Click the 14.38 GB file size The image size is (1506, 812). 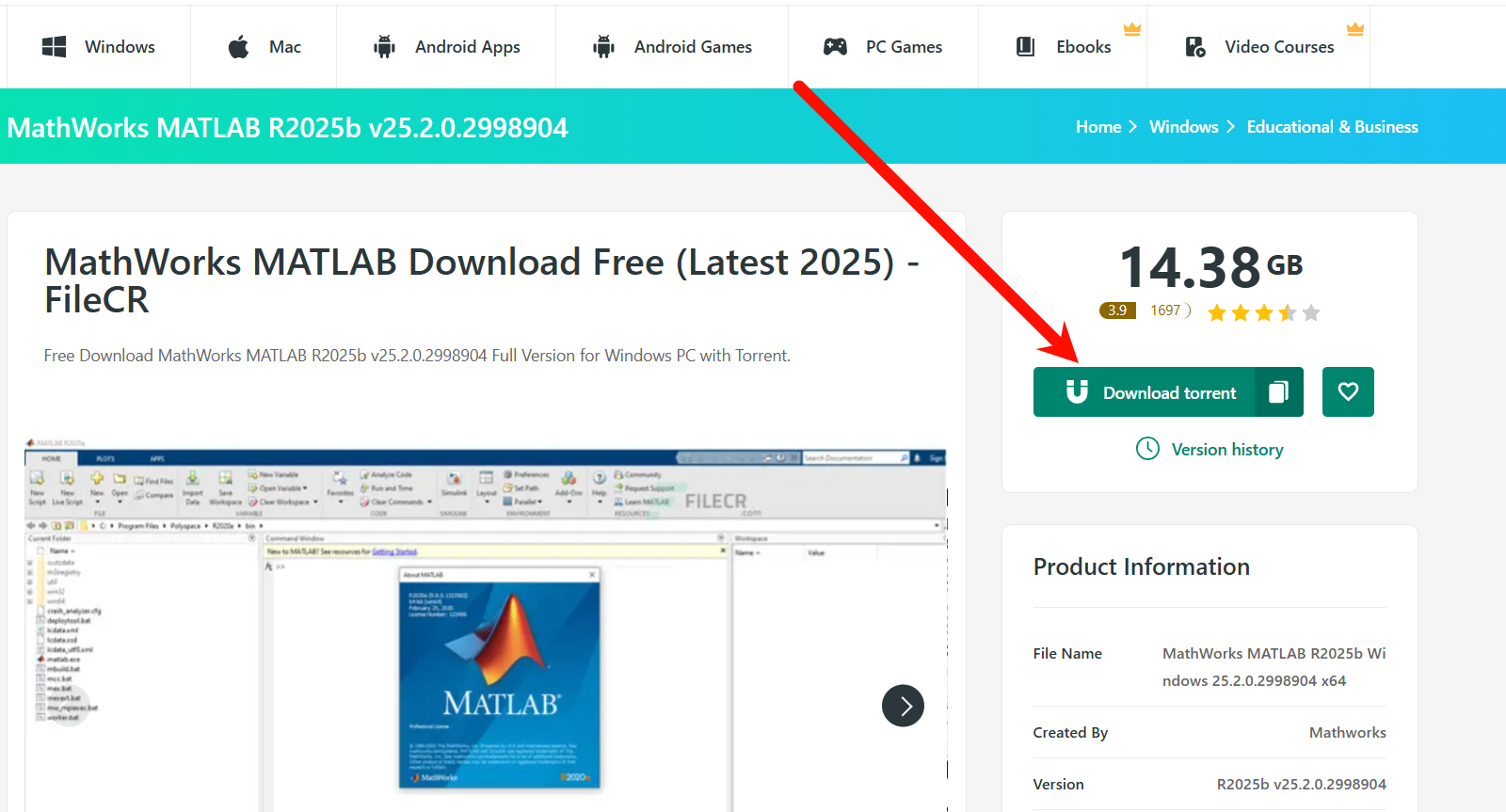click(1210, 267)
